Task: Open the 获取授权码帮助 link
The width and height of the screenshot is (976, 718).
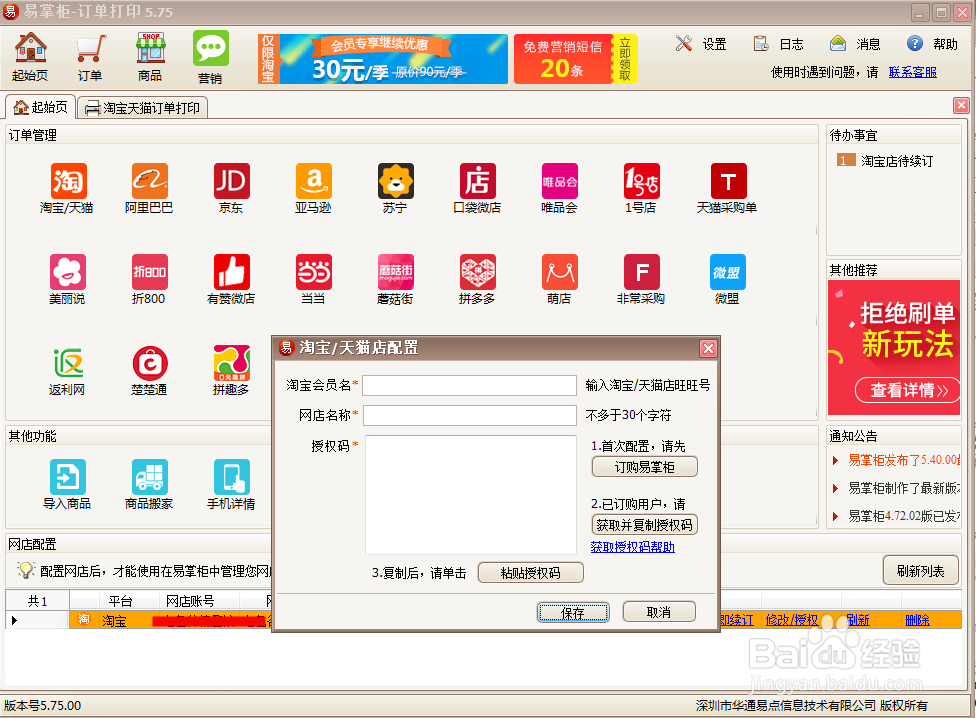Action: click(632, 547)
